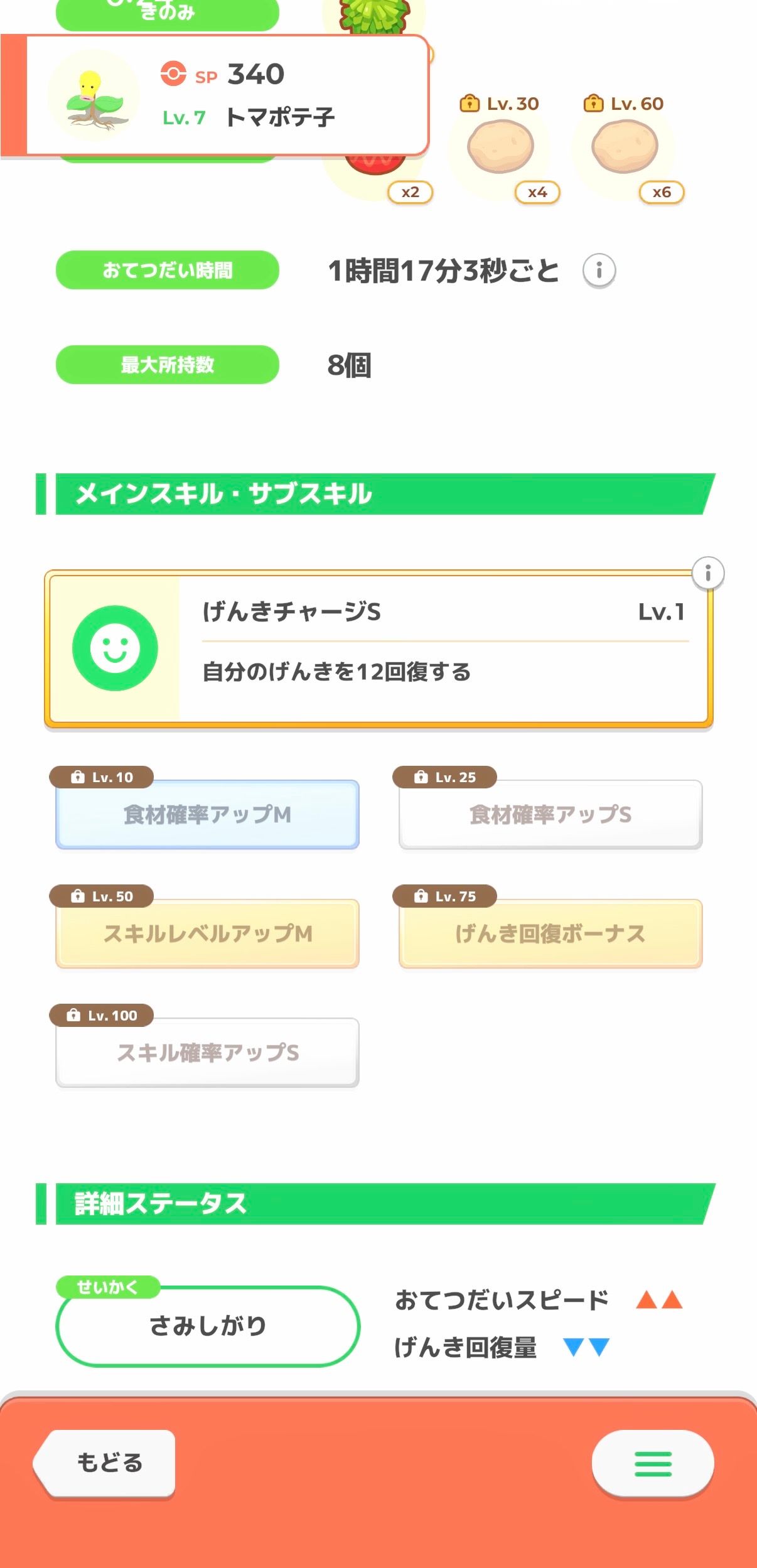
Task: Tap the メインスキル・サブスキル section header
Action: click(377, 494)
